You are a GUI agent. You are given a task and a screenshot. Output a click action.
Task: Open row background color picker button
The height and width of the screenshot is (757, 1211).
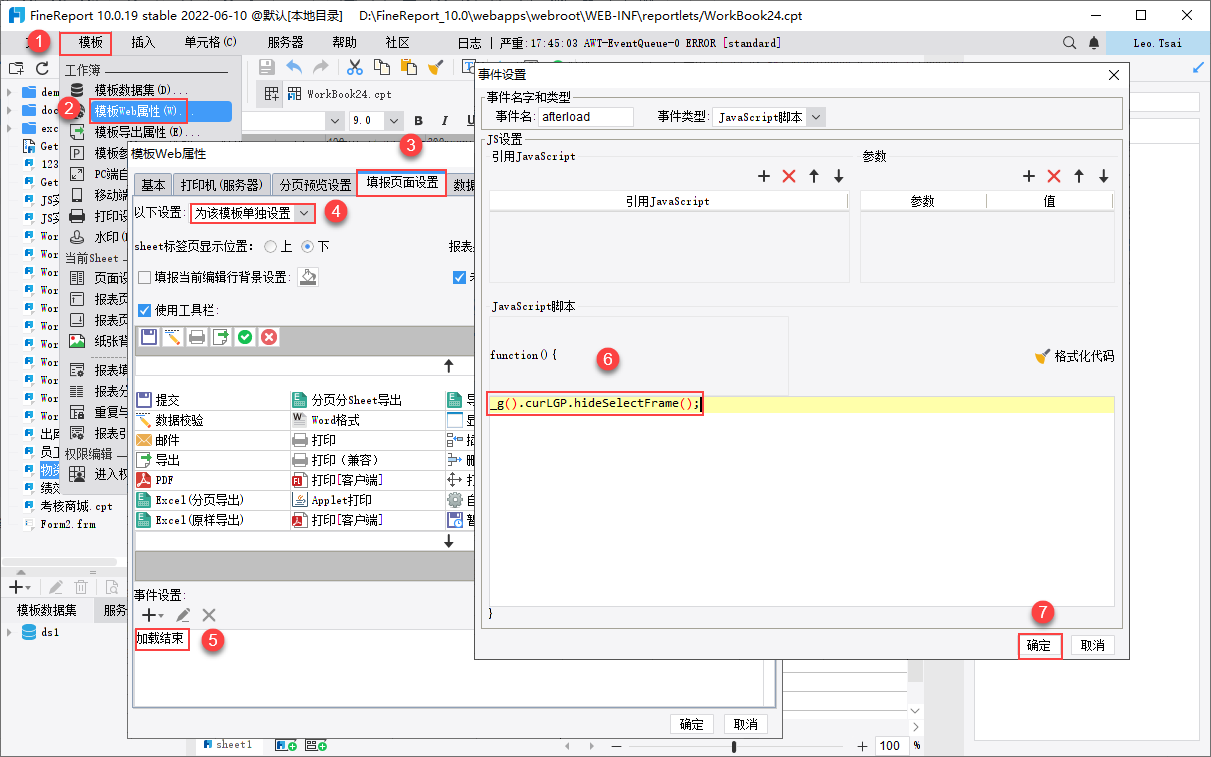[x=308, y=277]
